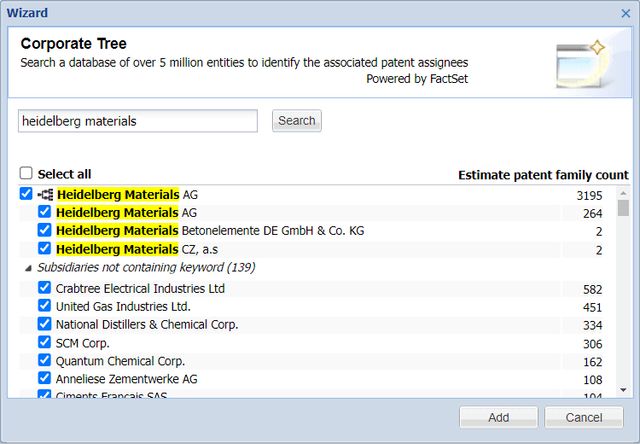Close the Wizard dialog

point(625,13)
